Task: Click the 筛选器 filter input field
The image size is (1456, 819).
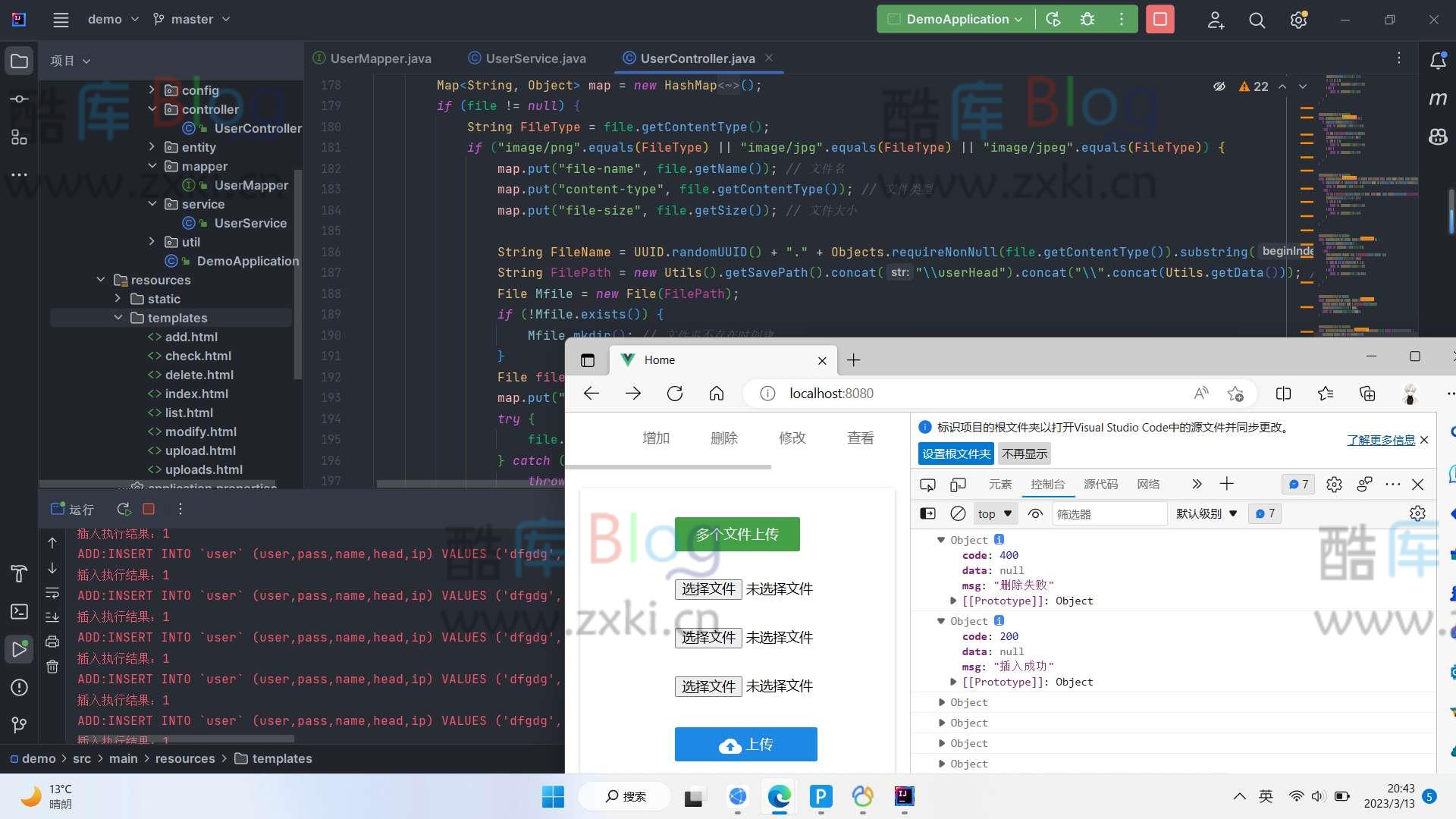Action: click(x=1109, y=513)
